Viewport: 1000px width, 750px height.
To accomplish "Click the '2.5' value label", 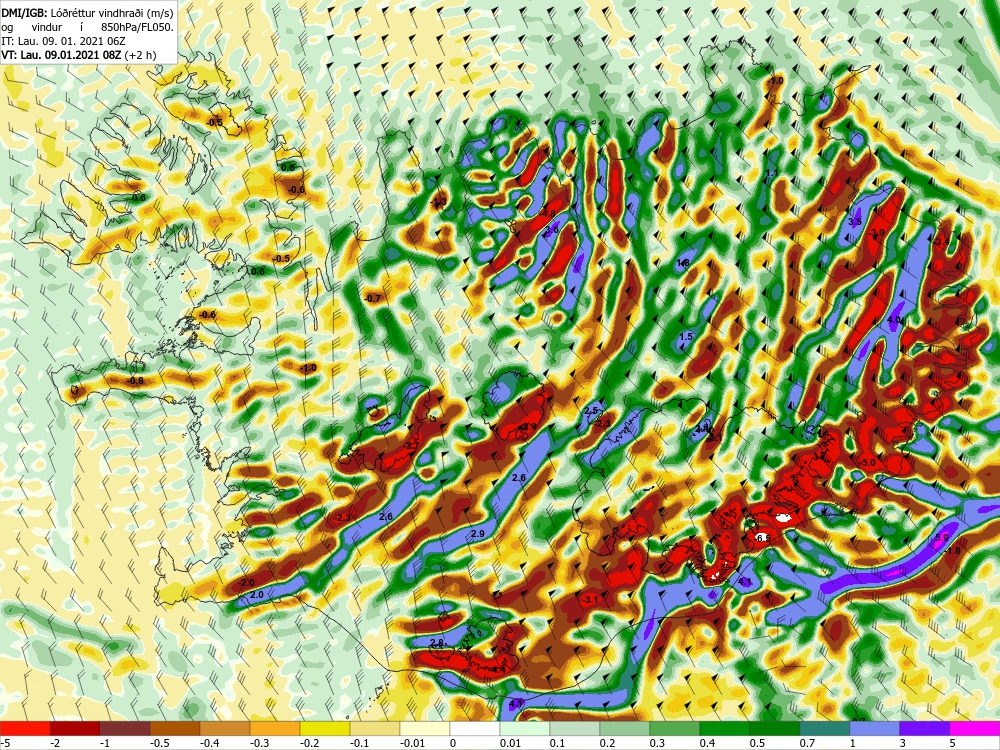I will click(x=591, y=411).
